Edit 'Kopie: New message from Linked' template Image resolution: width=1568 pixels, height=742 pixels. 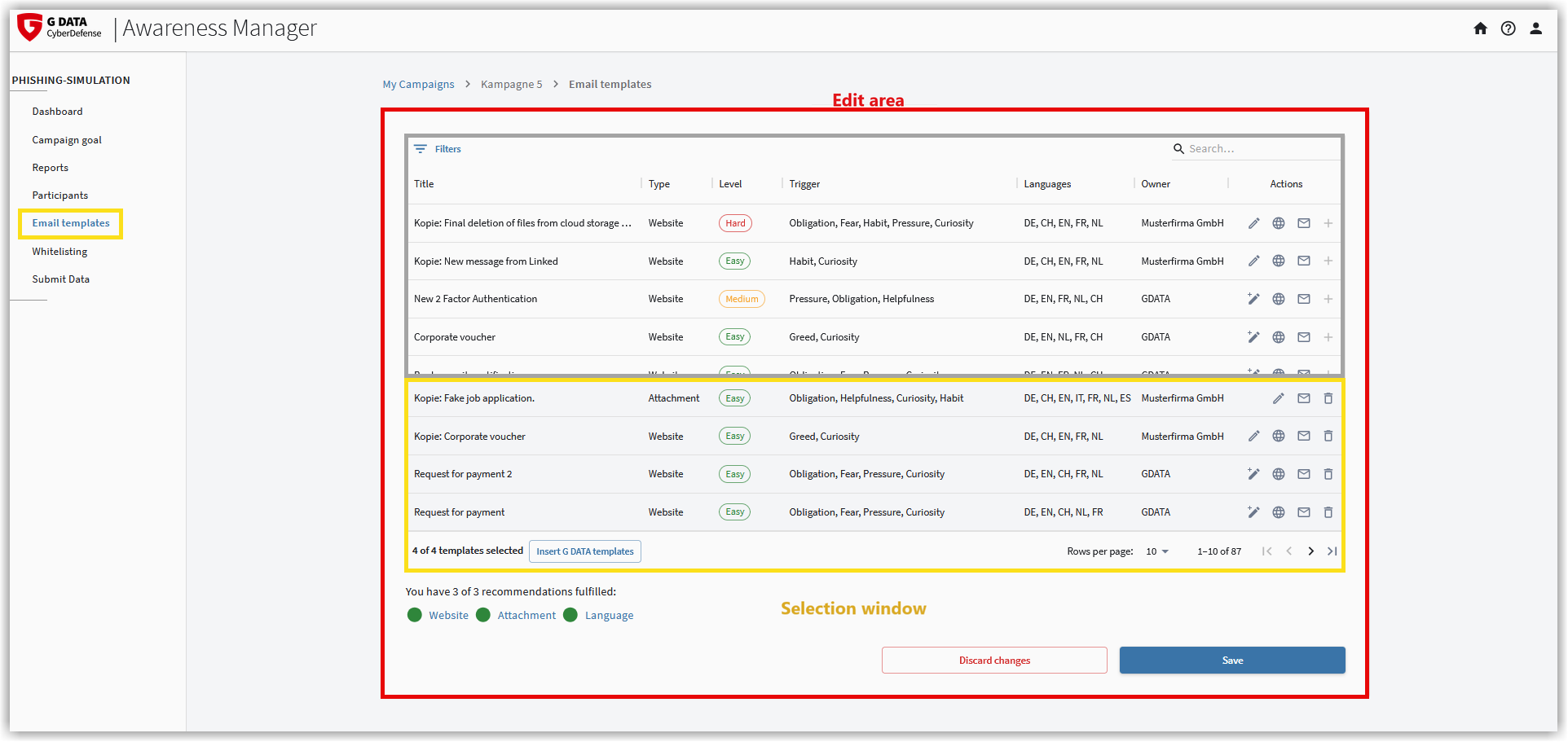1254,261
